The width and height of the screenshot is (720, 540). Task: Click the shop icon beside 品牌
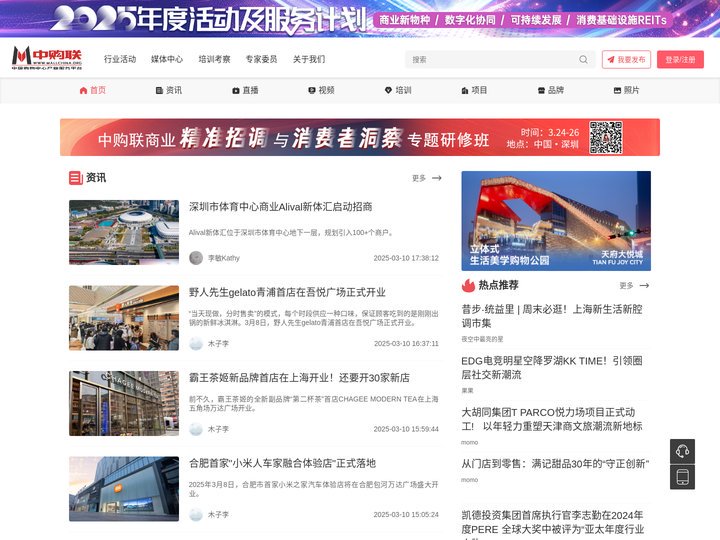541,90
